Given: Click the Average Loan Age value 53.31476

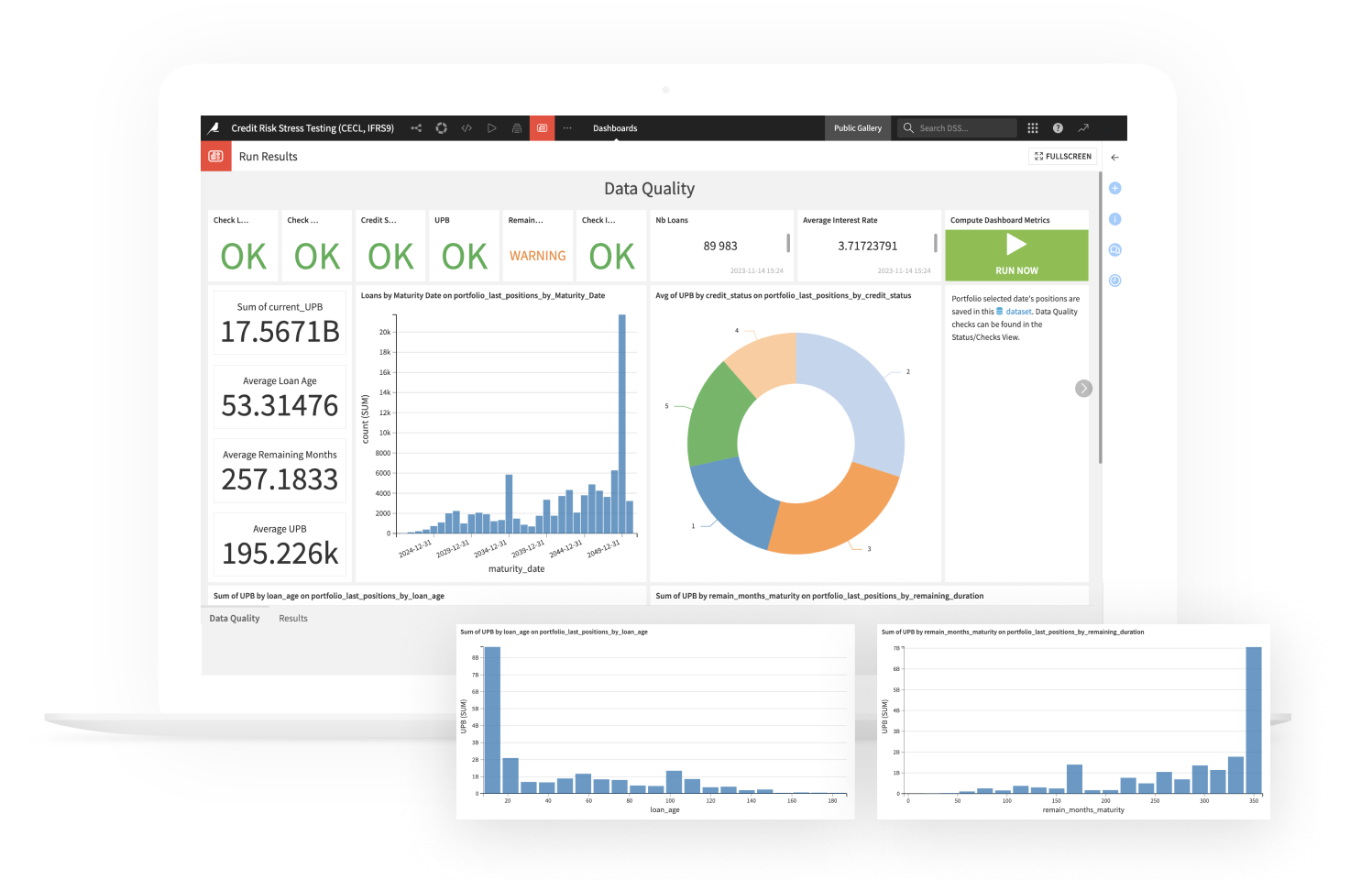Looking at the screenshot, I should pyautogui.click(x=280, y=406).
